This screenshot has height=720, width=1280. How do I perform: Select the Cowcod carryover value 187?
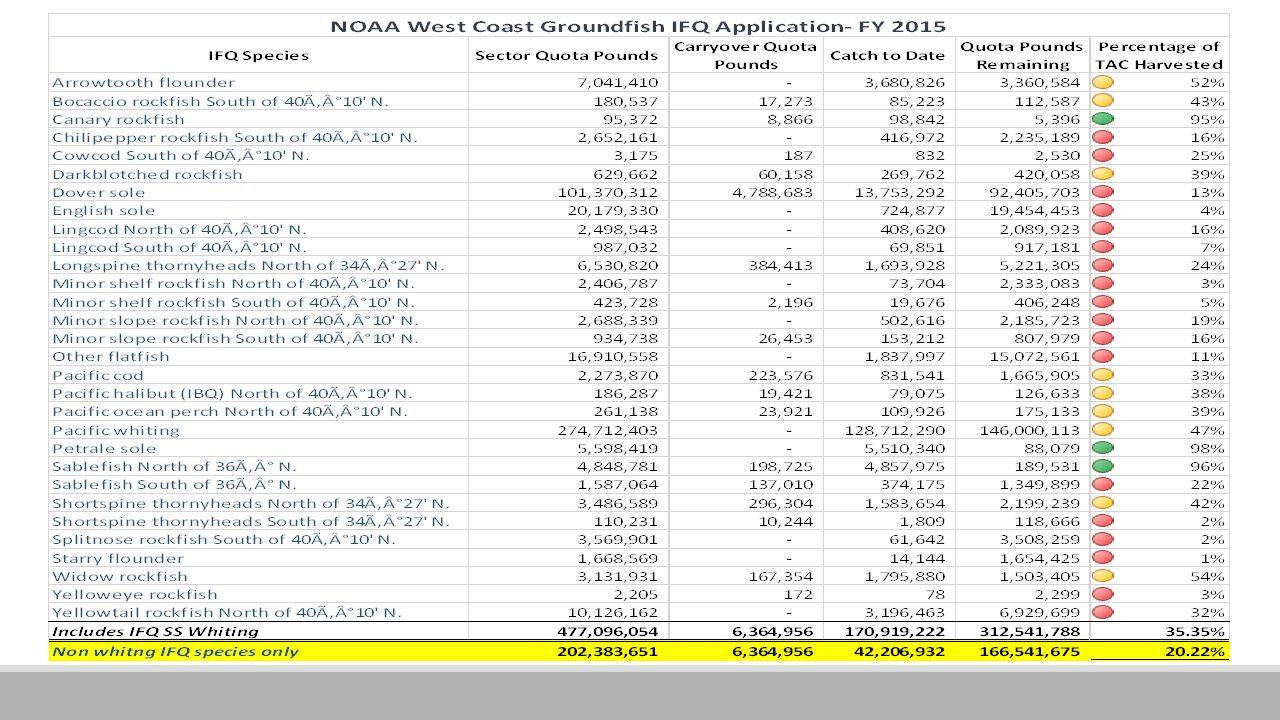[799, 155]
